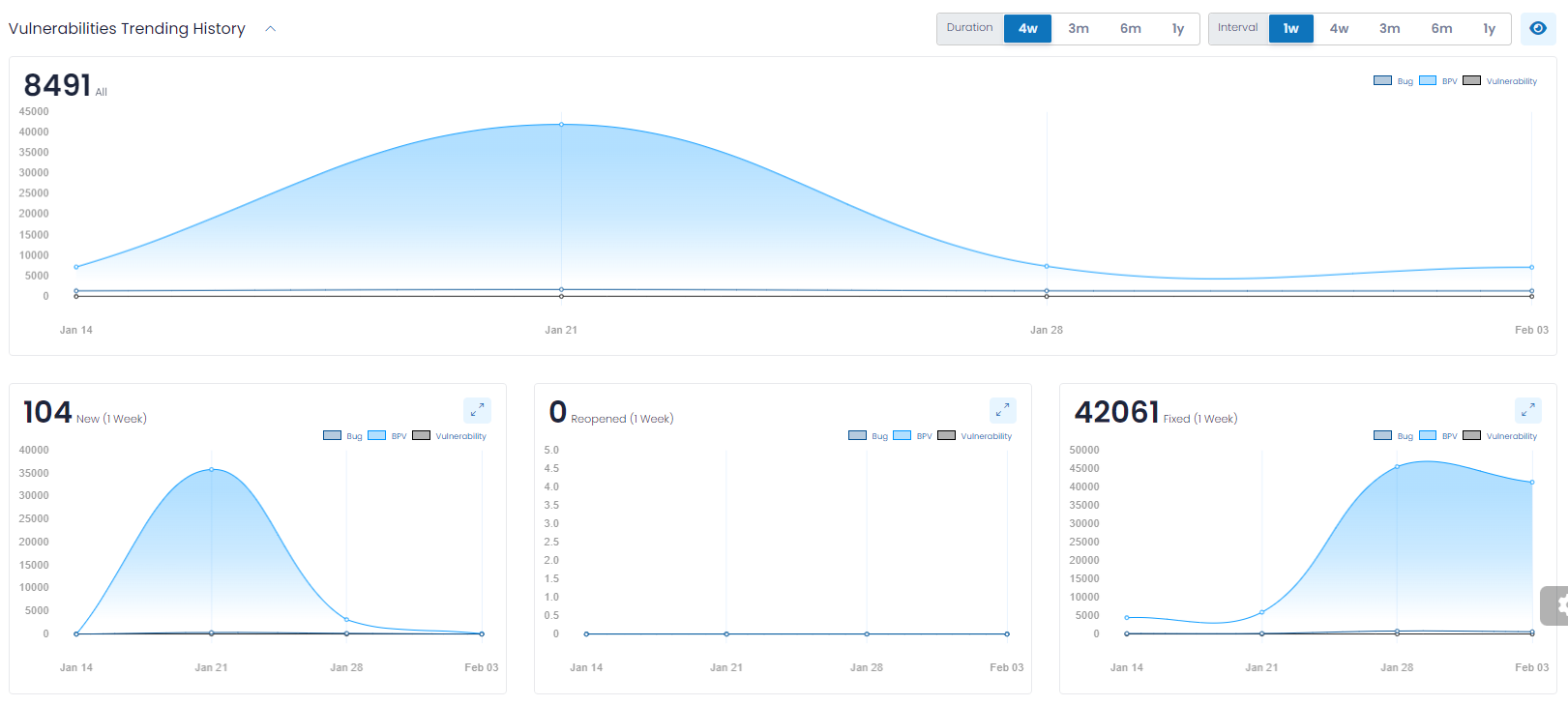Set Interval to 4w

click(1339, 28)
